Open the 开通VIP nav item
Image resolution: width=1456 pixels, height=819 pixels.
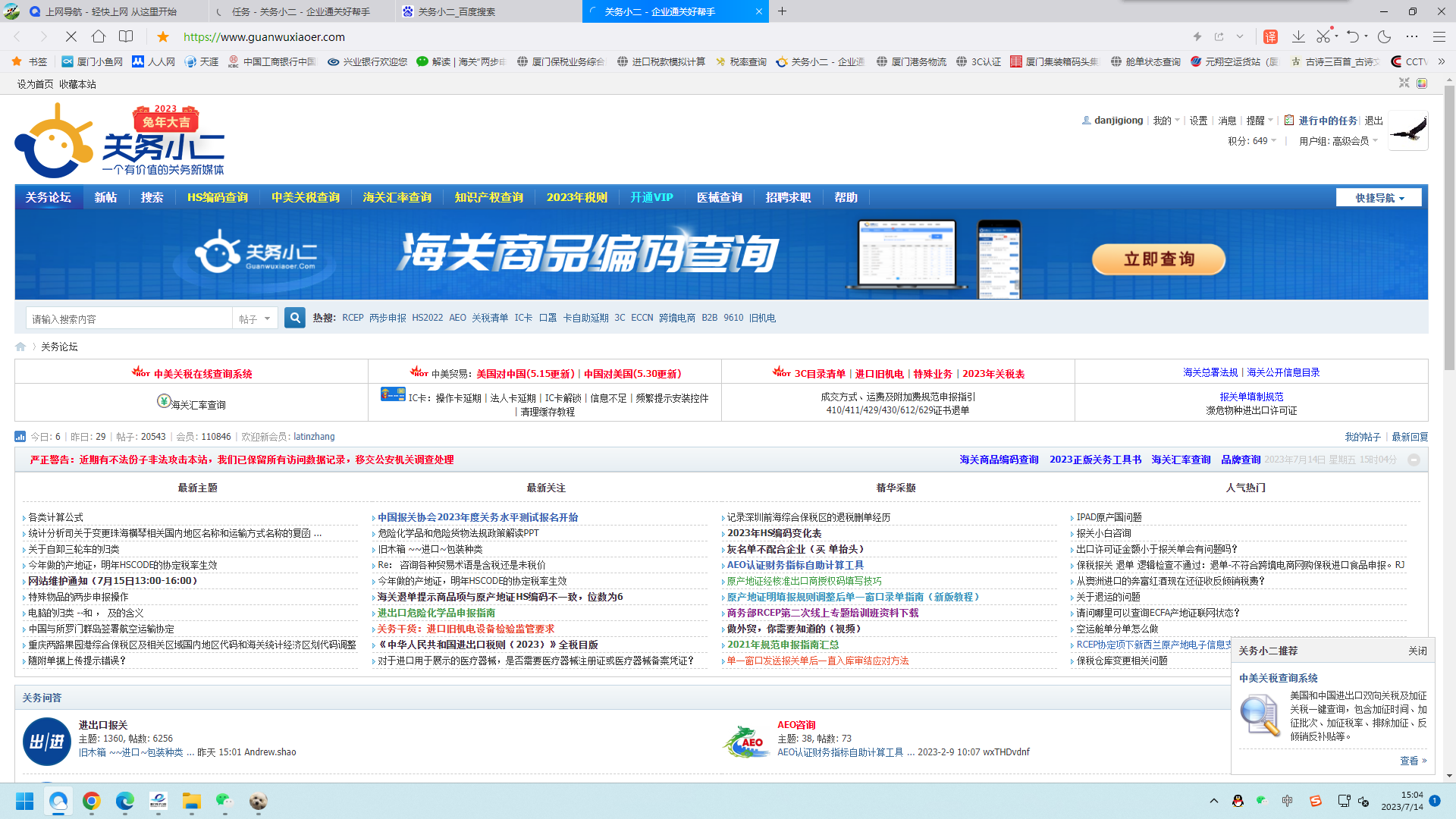tap(651, 197)
